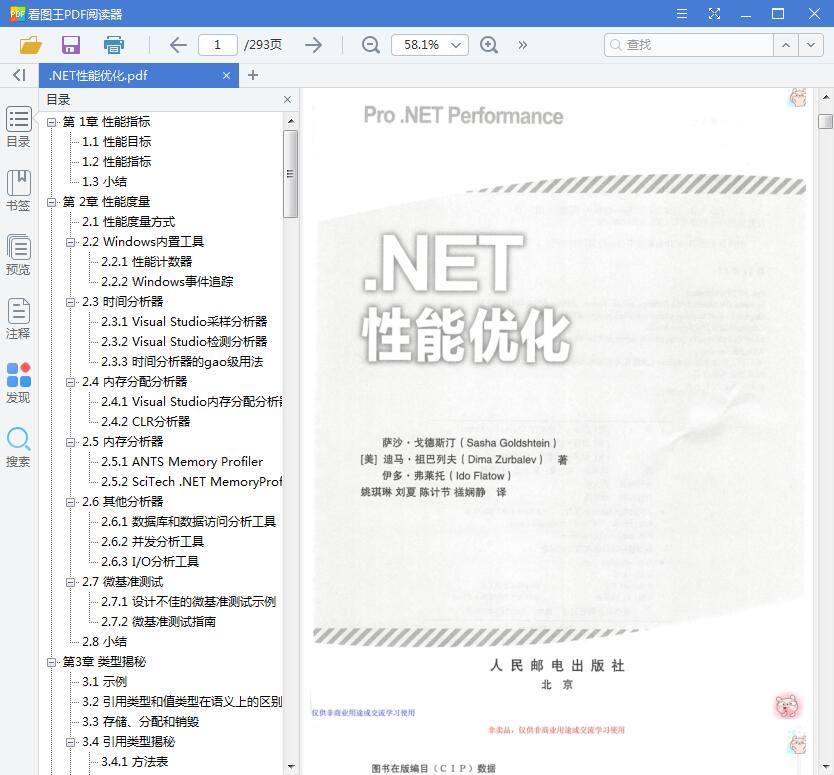Collapse 2.5 内存分析器 node
The image size is (834, 775).
[70, 443]
